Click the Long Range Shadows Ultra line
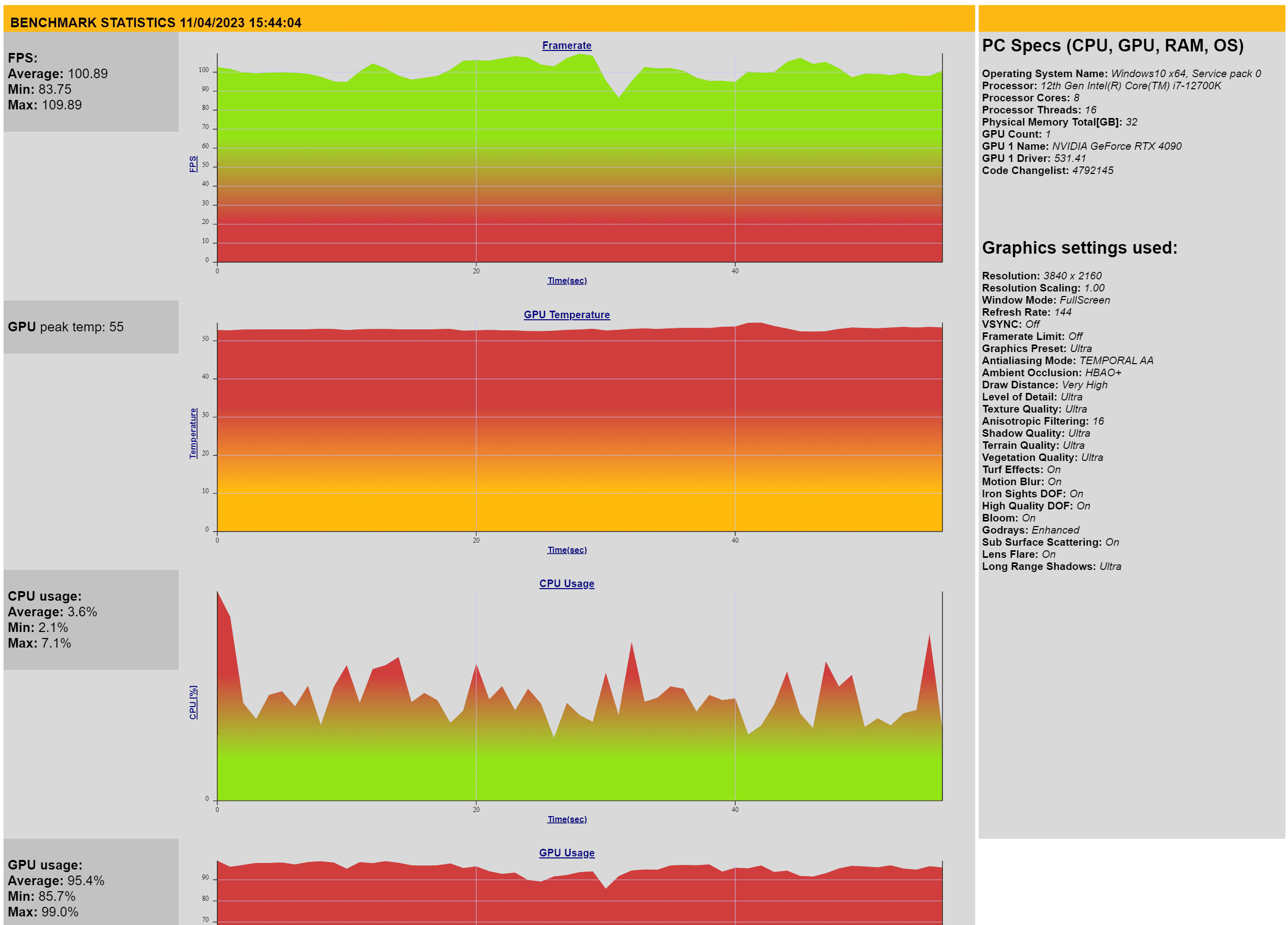 (1051, 567)
